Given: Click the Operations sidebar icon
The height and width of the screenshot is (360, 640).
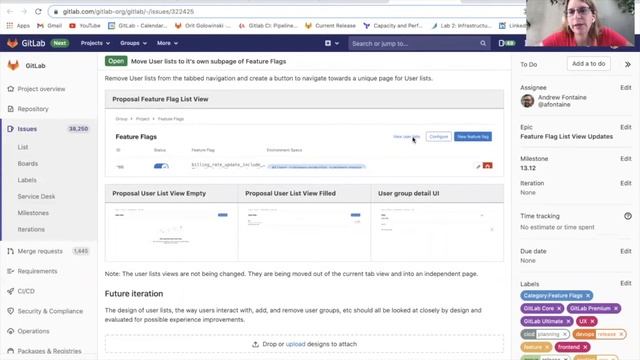Looking at the screenshot, I should click(11, 331).
